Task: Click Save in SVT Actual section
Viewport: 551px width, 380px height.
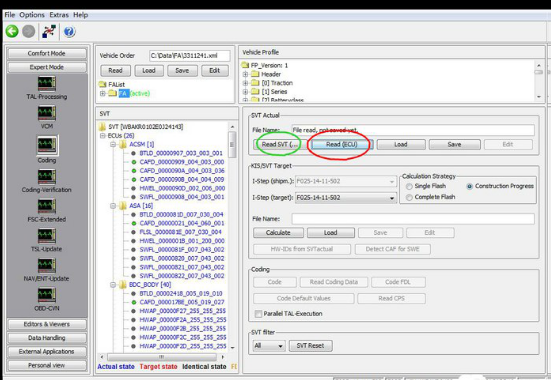Action: click(x=454, y=144)
